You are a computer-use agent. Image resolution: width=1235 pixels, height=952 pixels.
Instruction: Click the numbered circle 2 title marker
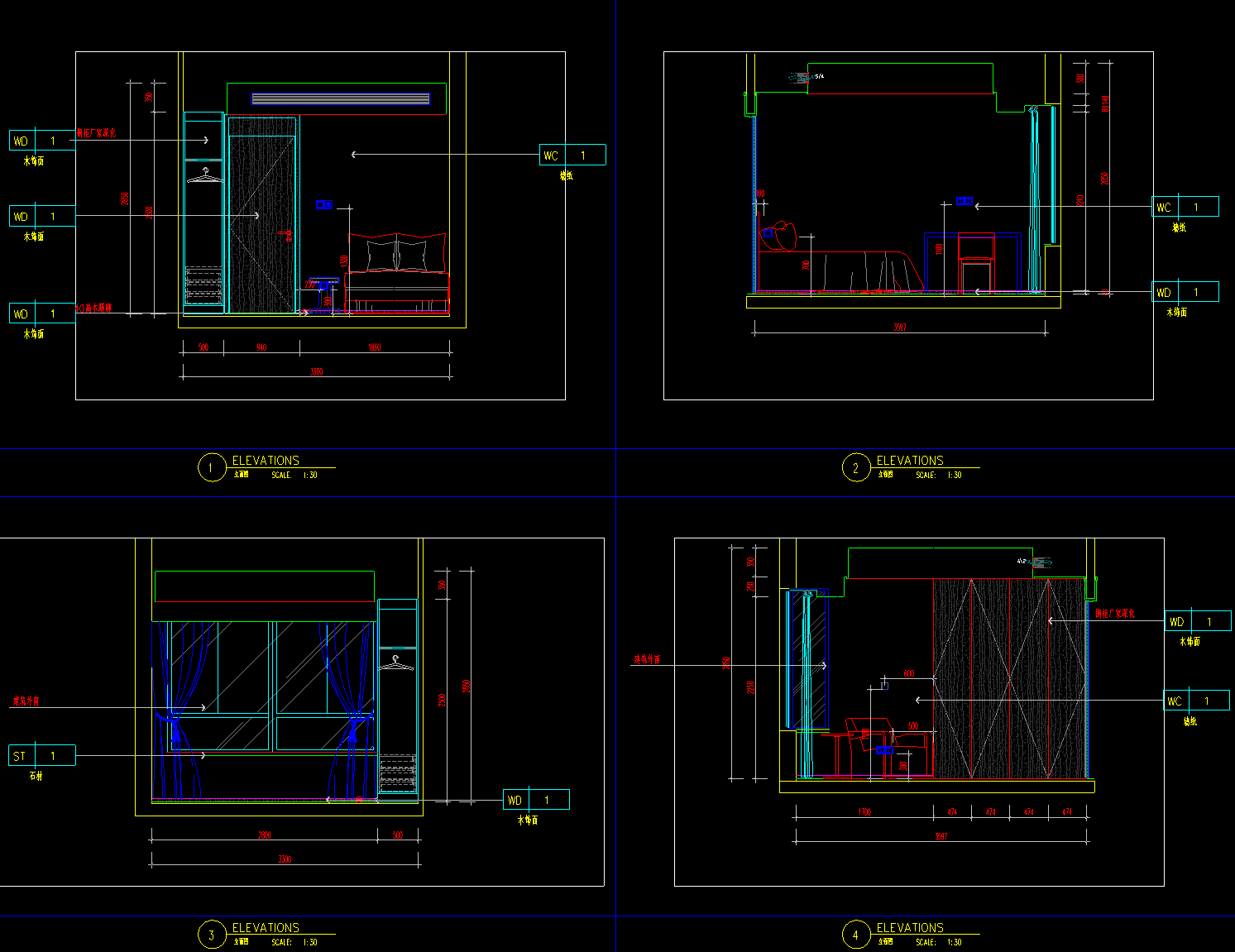pos(856,468)
